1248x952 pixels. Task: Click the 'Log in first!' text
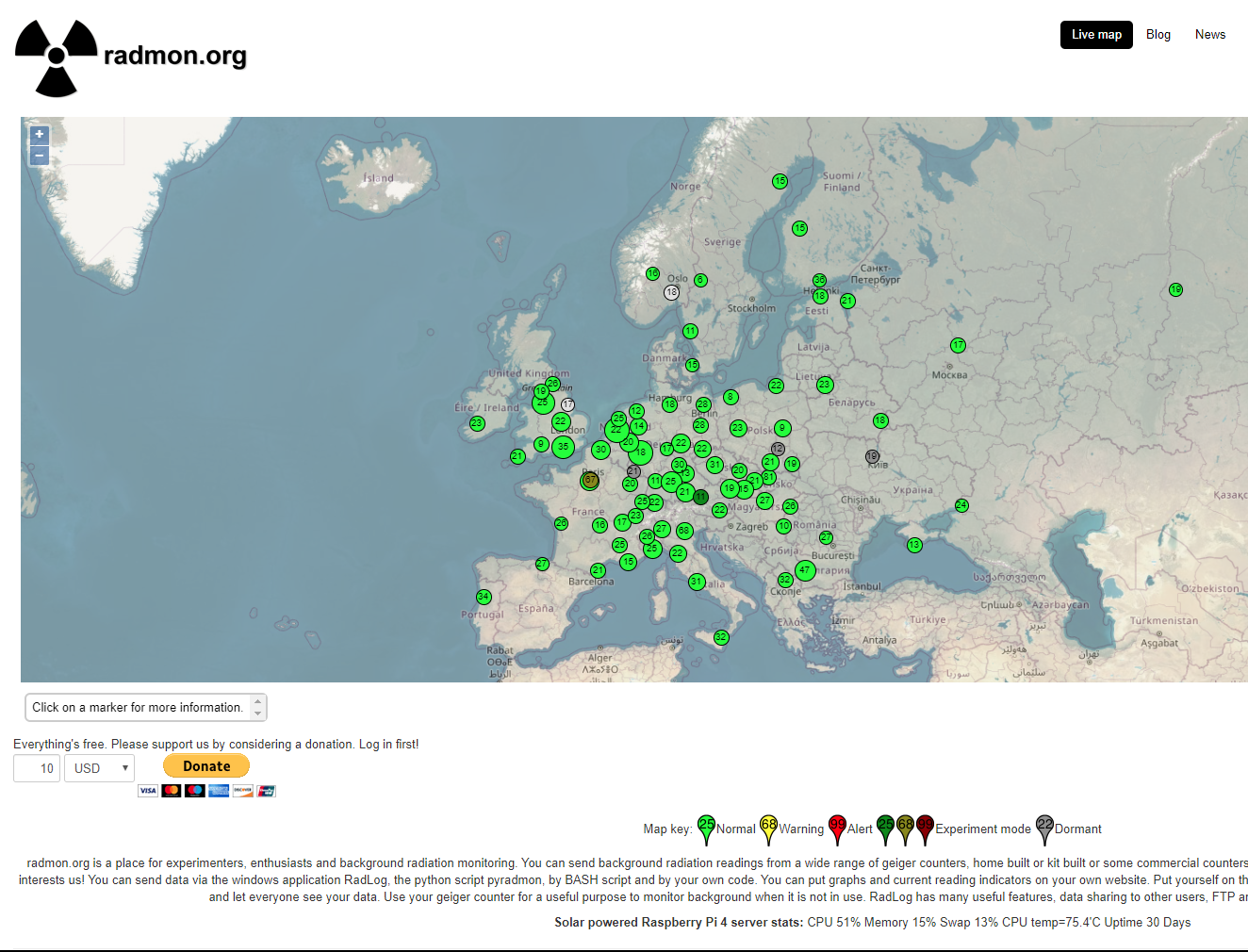388,745
